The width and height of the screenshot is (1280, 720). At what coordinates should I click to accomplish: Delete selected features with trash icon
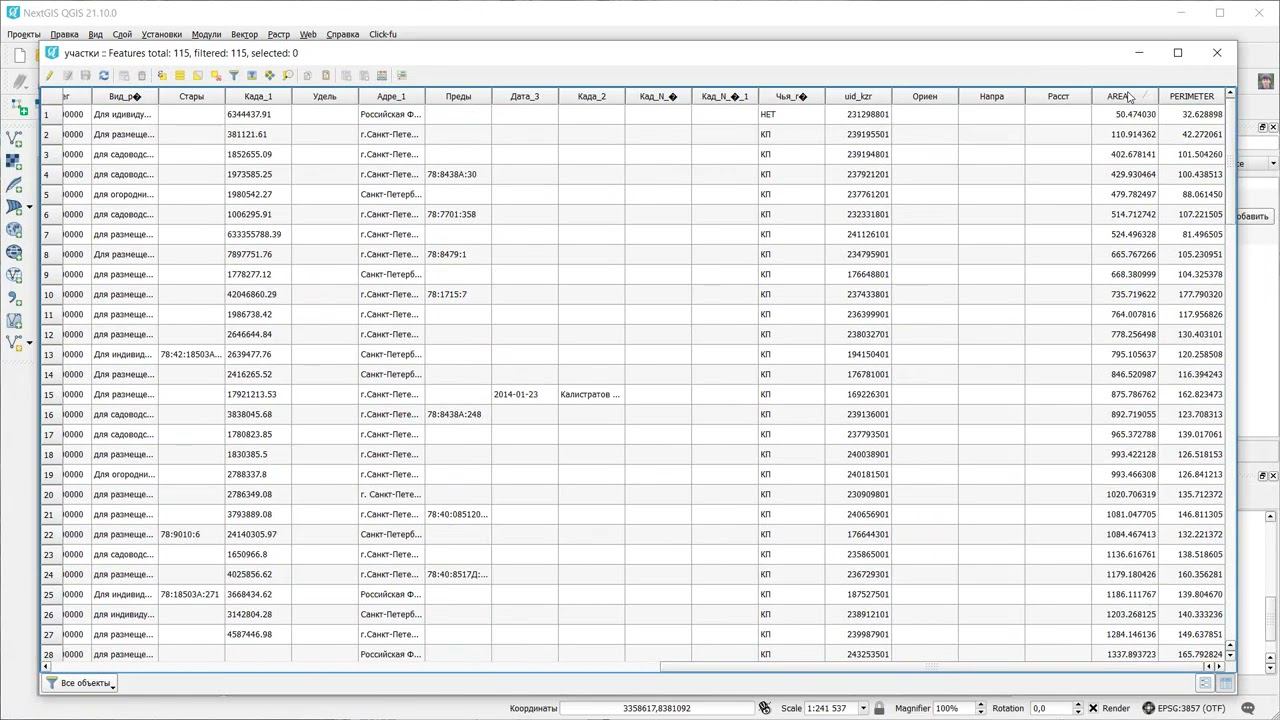click(x=142, y=75)
